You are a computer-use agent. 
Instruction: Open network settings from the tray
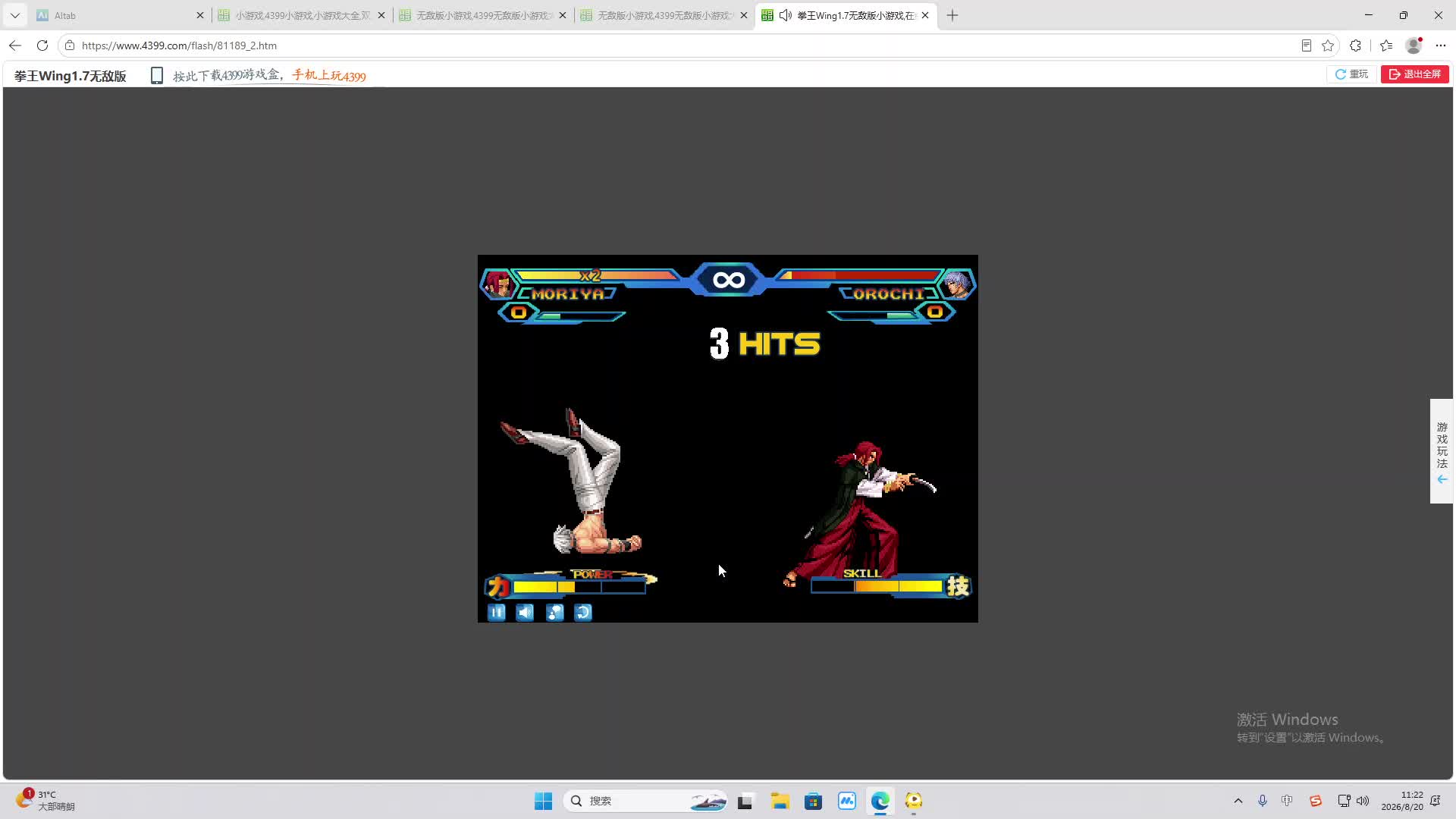point(1344,801)
